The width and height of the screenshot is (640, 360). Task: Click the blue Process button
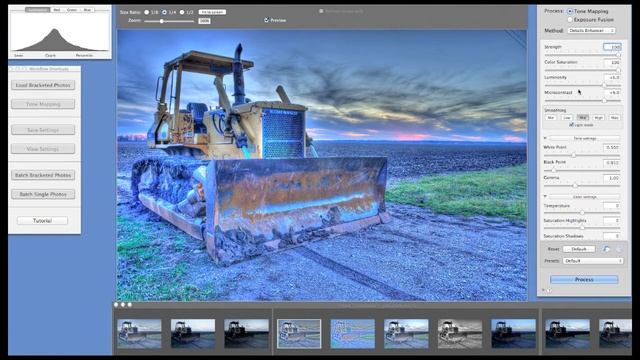[x=584, y=280]
